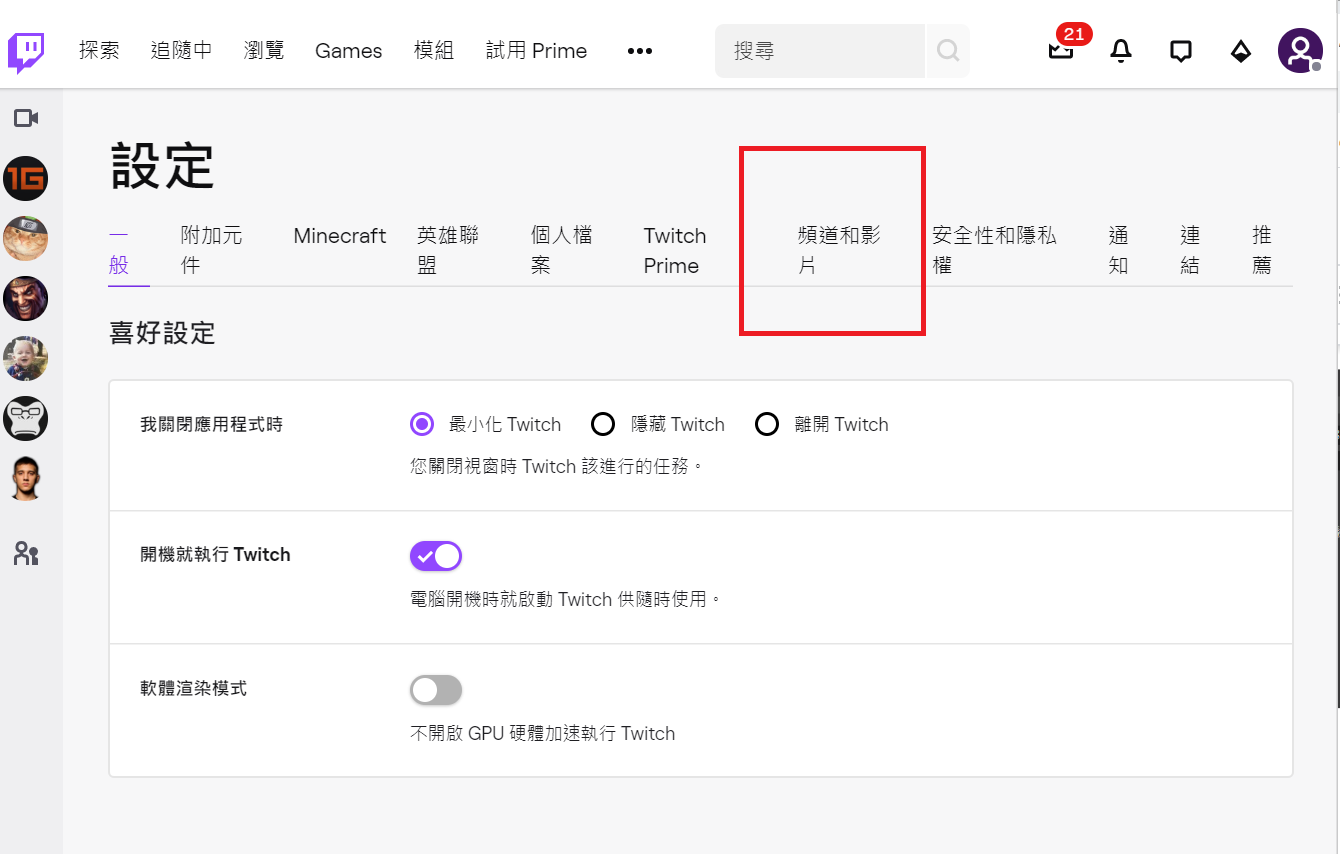The width and height of the screenshot is (1340, 854).
Task: Go to 探索 in top navigation
Action: pos(99,51)
